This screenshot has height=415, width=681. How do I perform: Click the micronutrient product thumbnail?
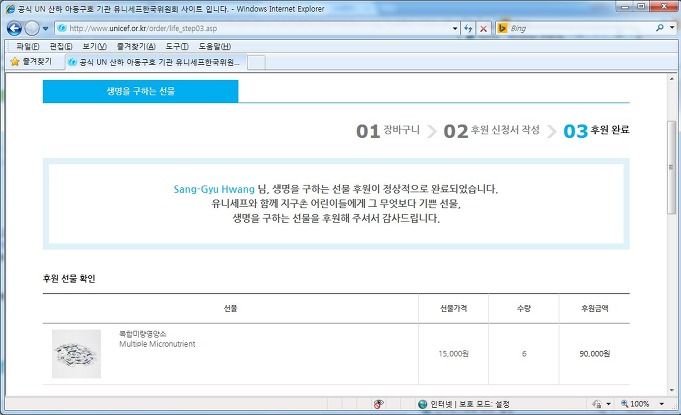point(76,354)
